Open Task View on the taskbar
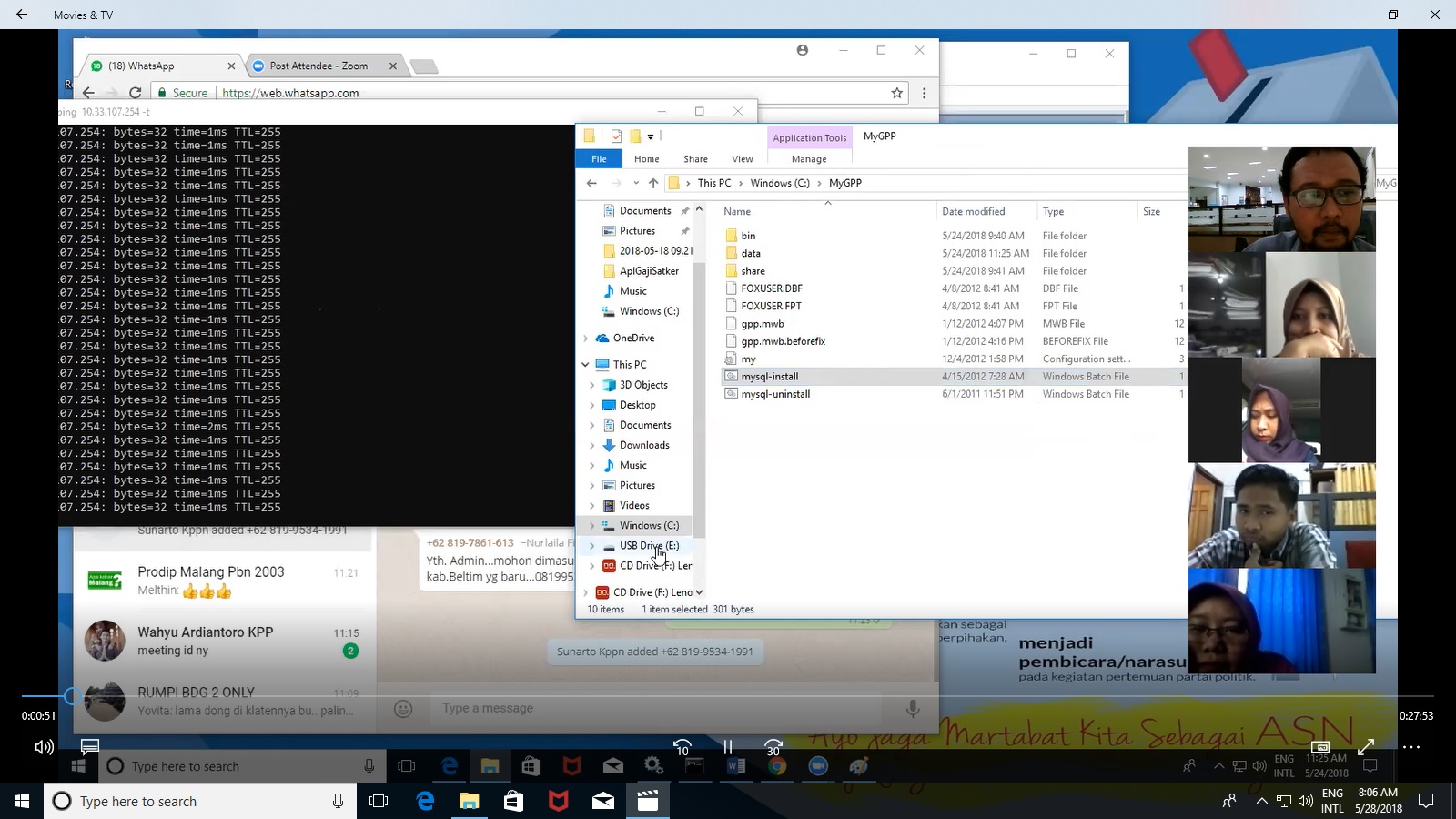This screenshot has height=819, width=1456. (379, 801)
